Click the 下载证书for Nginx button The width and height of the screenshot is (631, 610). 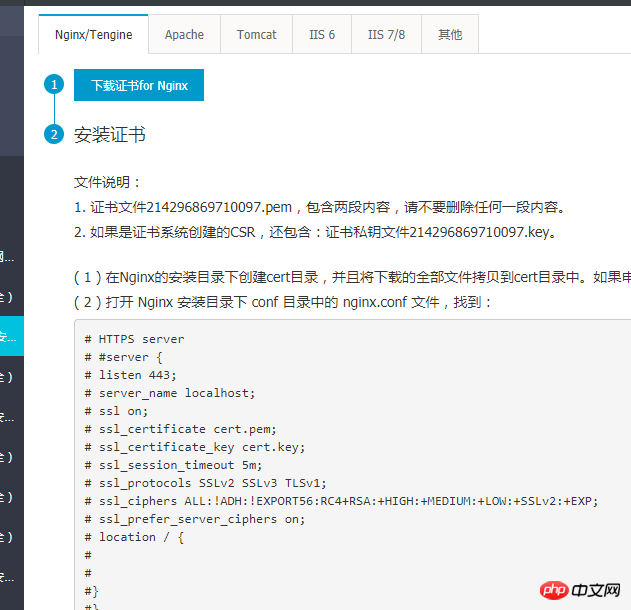click(139, 85)
